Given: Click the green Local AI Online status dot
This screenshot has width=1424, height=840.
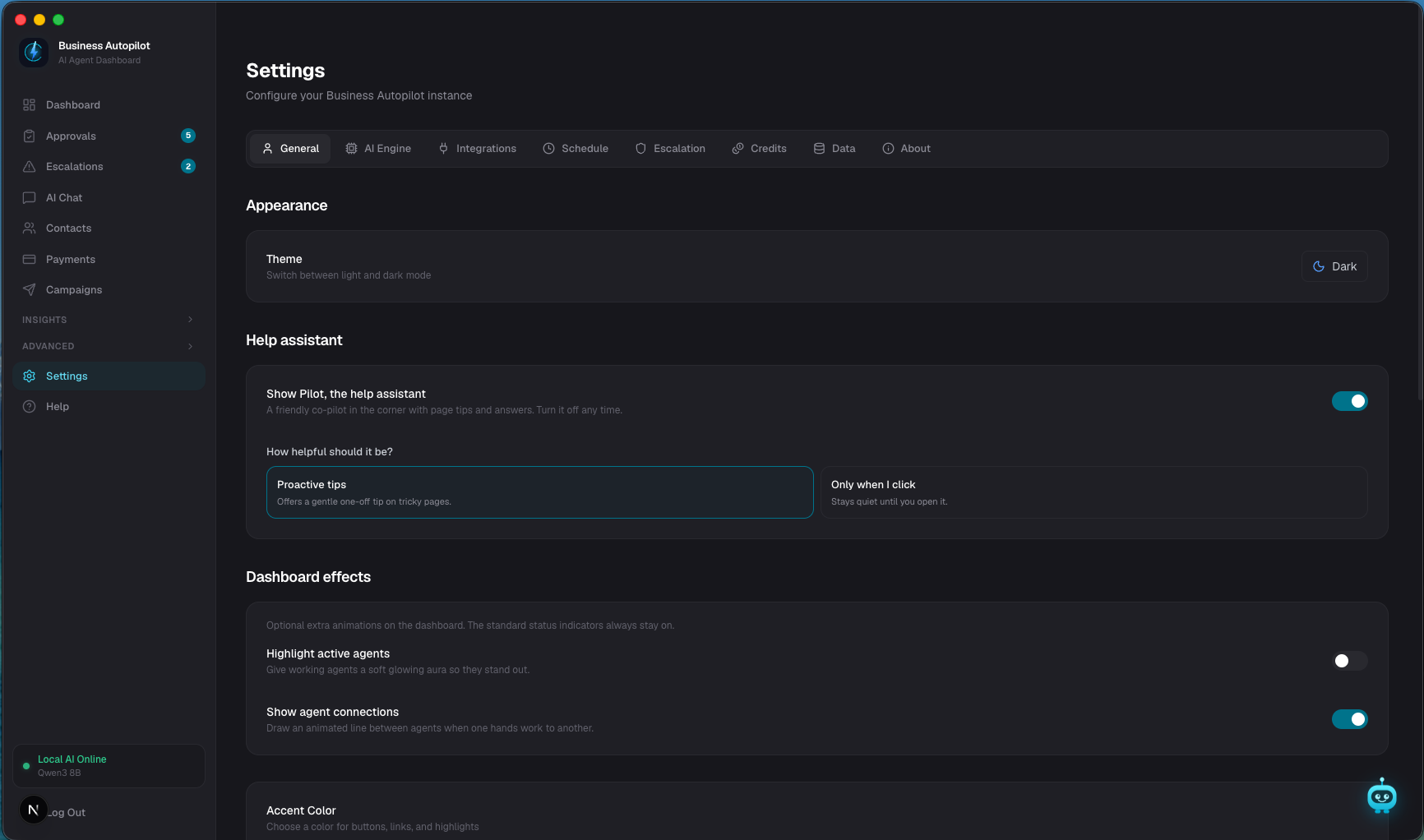Looking at the screenshot, I should 26,766.
